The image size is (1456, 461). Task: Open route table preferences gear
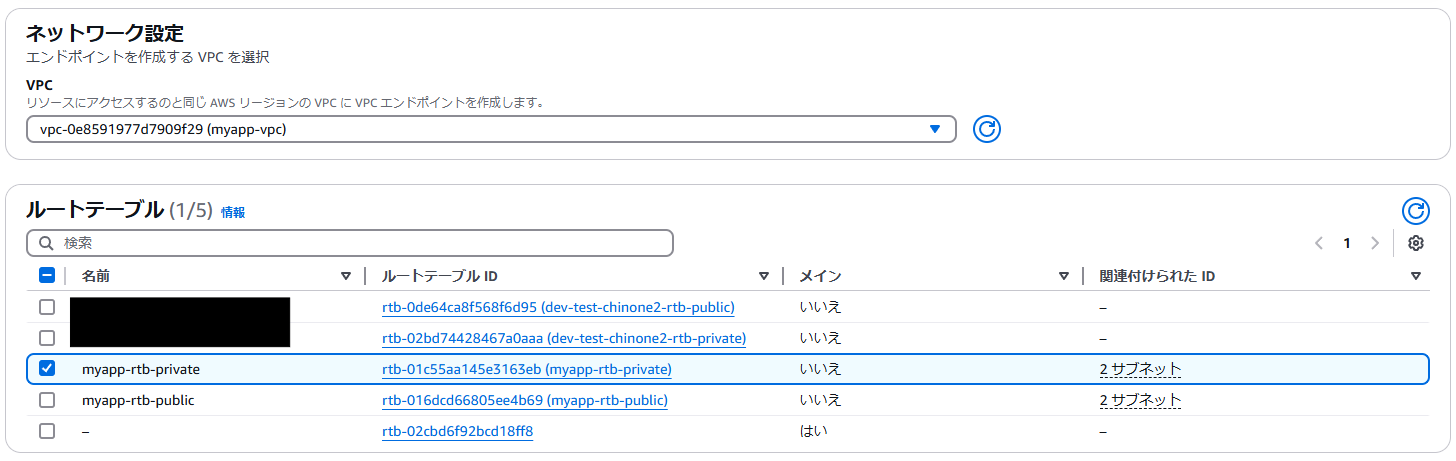tap(1415, 243)
